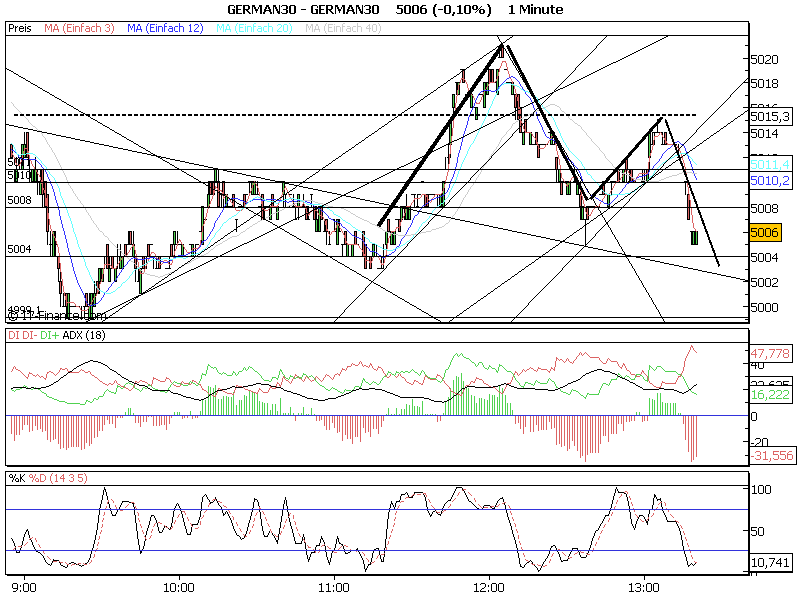Click the histogram value tag -31,556
Viewport: 800px width, 600px height.
coord(772,455)
